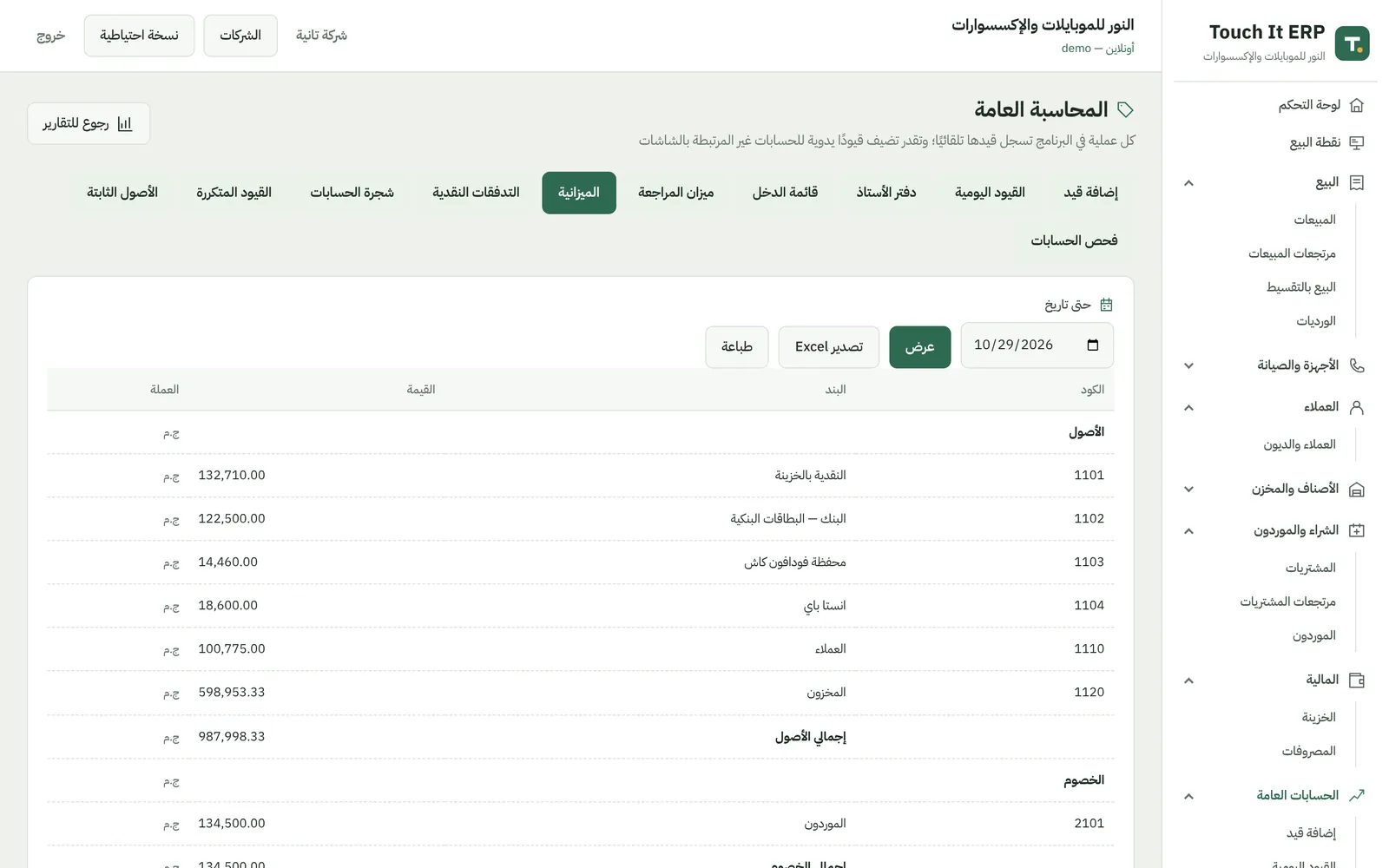Screen dimensions: 1389x868
Task: Click the calendar icon next to حتى تاريخ
Action: click(1106, 305)
